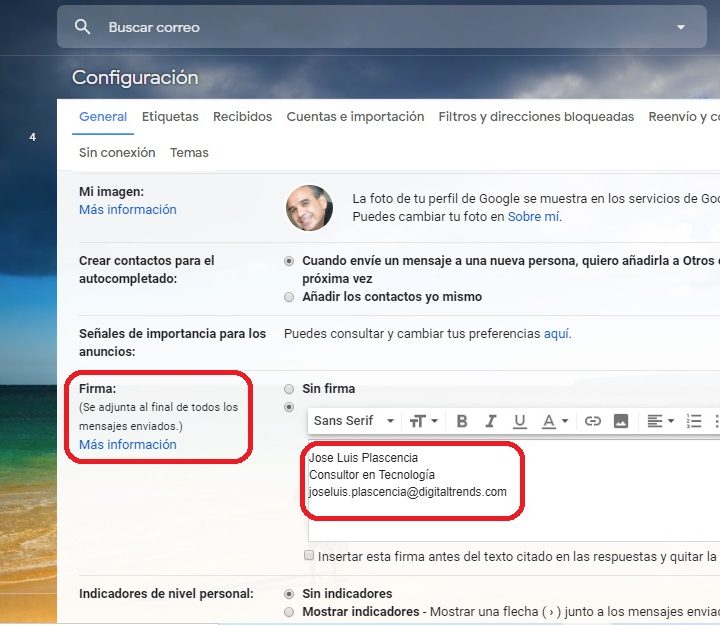Select the Sin firma radio button
Screen dimensions: 720x625
coord(289,389)
